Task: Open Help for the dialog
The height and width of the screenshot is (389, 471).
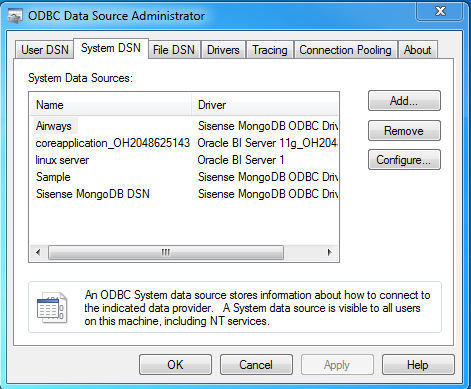Action: coord(418,365)
